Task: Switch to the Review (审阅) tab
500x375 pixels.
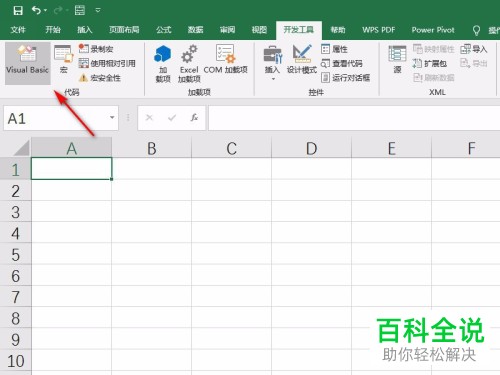Action: (x=227, y=30)
